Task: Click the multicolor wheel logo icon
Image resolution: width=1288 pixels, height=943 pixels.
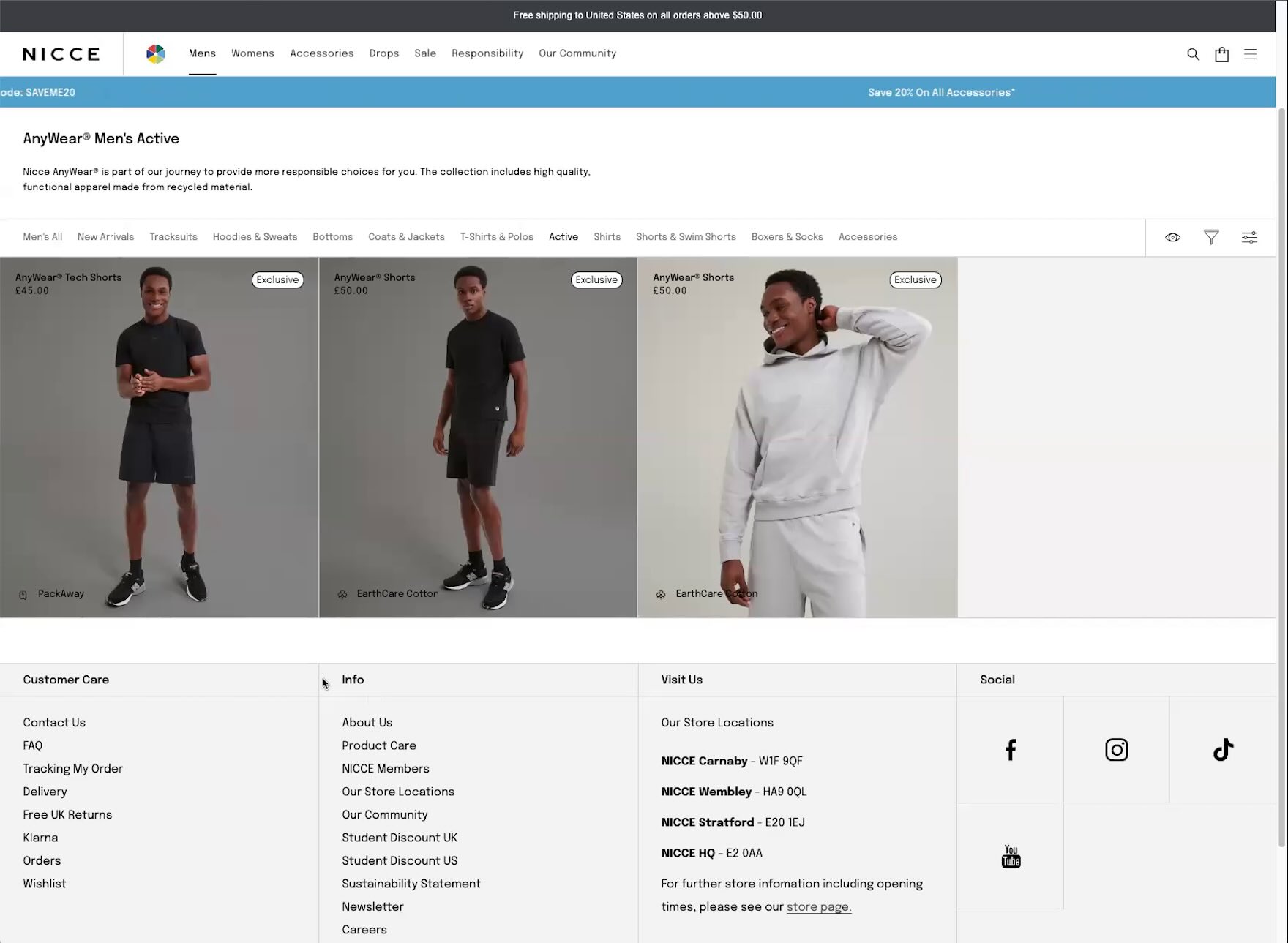Action: click(x=156, y=53)
